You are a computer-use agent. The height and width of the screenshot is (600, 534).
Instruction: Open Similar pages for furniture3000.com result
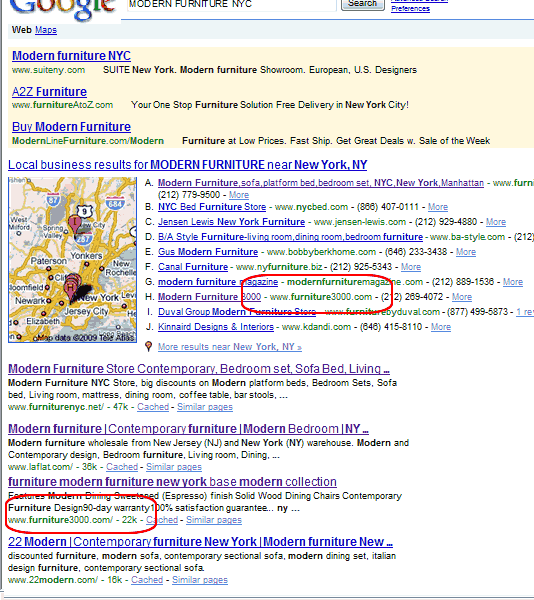(x=214, y=520)
